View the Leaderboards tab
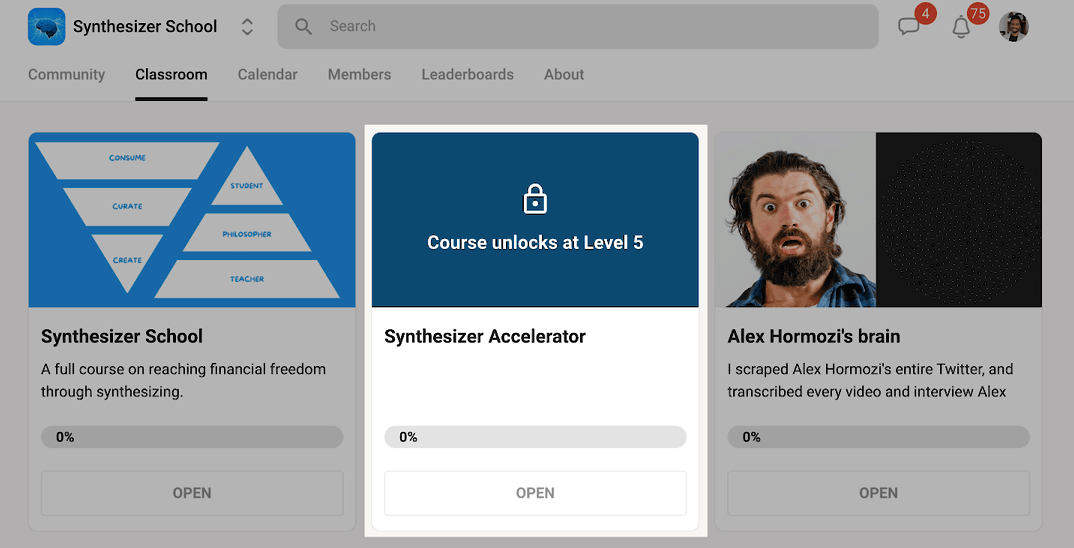 point(467,74)
